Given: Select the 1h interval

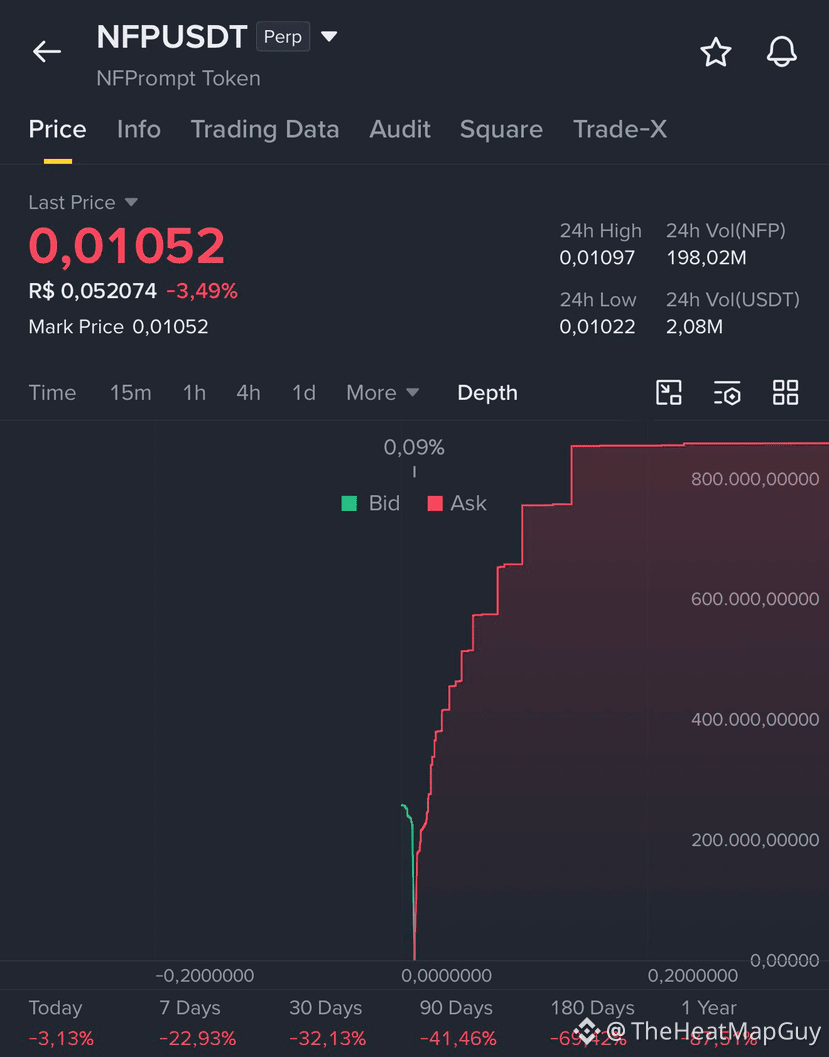Looking at the screenshot, I should click(194, 393).
